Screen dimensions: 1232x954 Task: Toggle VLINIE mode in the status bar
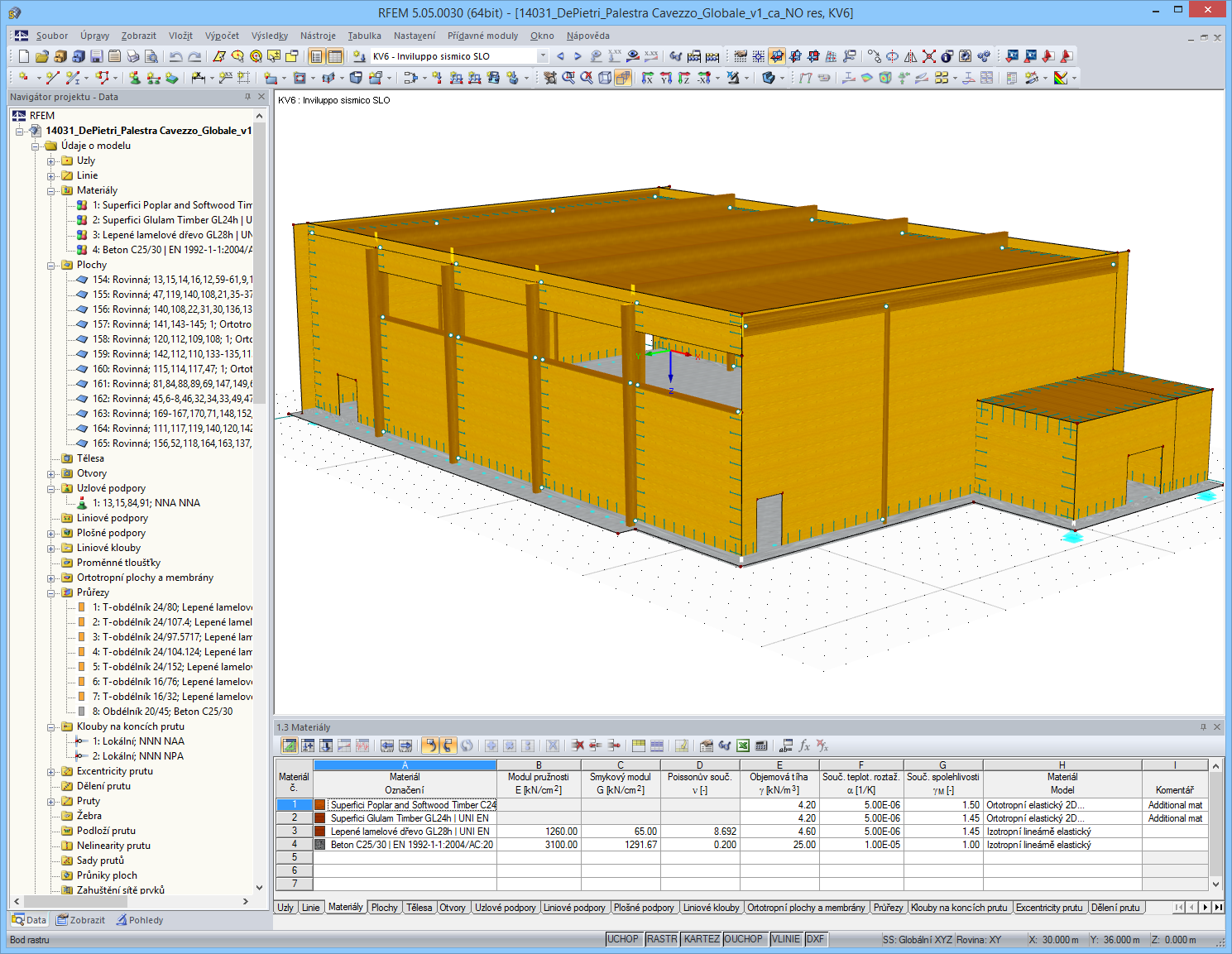[x=785, y=939]
